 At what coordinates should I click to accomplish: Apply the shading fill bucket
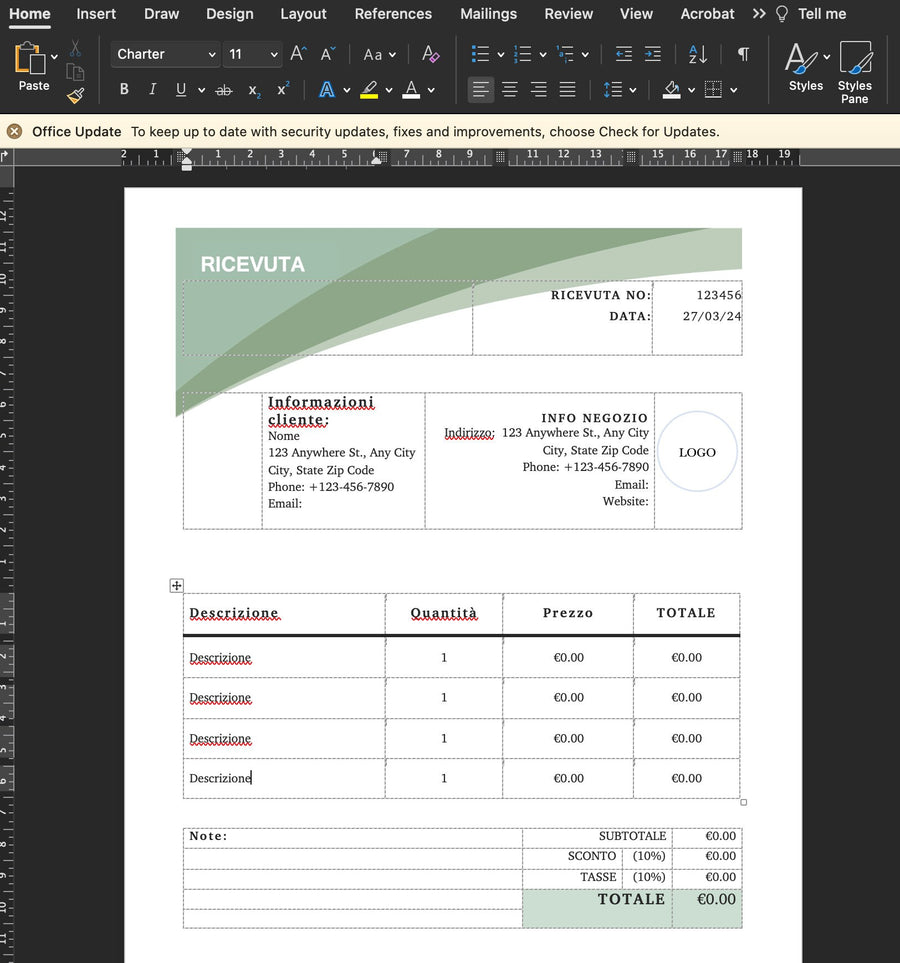pyautogui.click(x=671, y=90)
